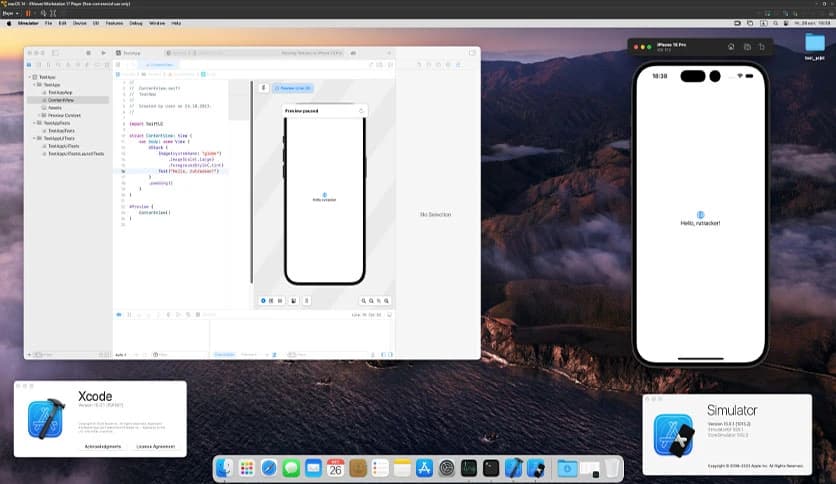Toggle the editor canvas split options button
The height and width of the screenshot is (484, 836).
(380, 64)
